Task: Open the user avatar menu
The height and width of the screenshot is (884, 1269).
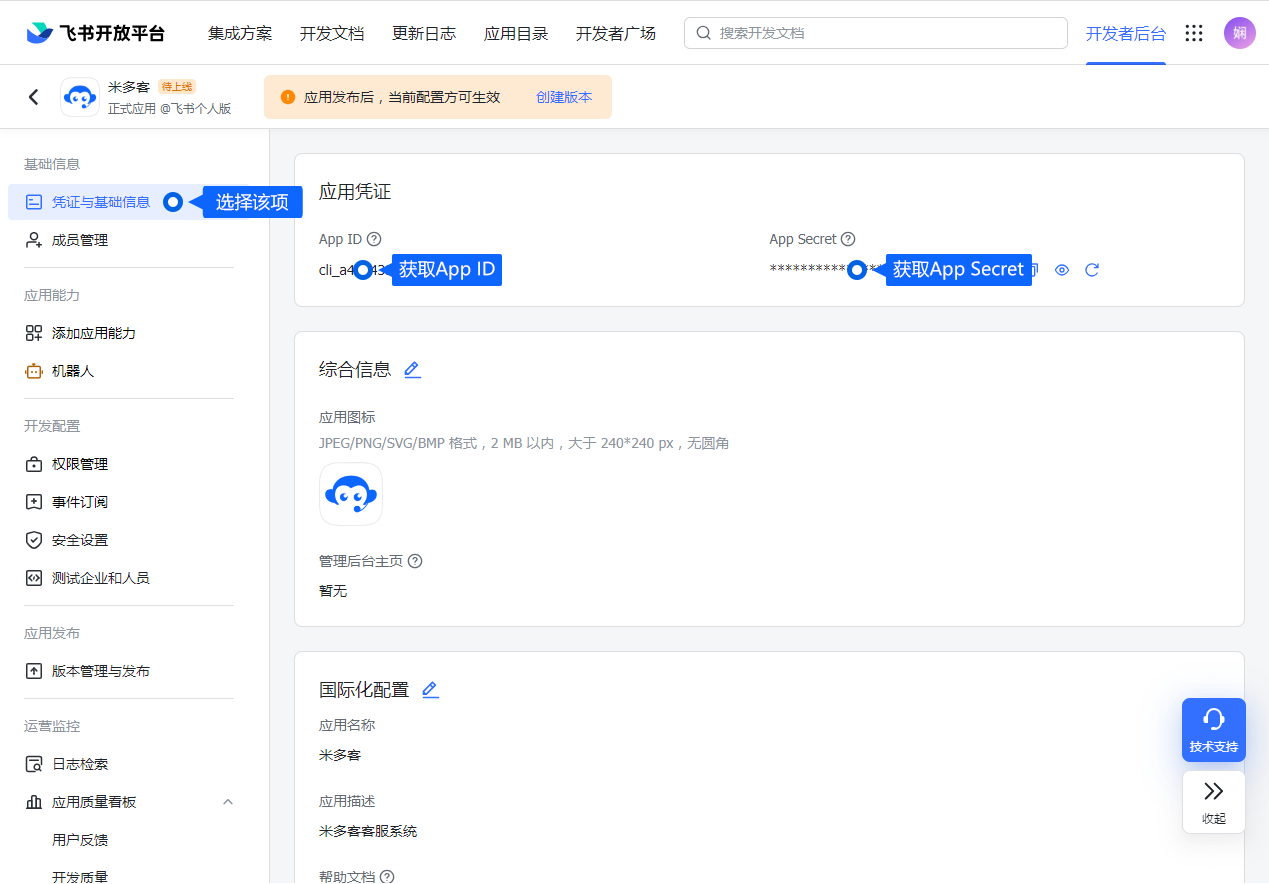Action: coord(1239,33)
